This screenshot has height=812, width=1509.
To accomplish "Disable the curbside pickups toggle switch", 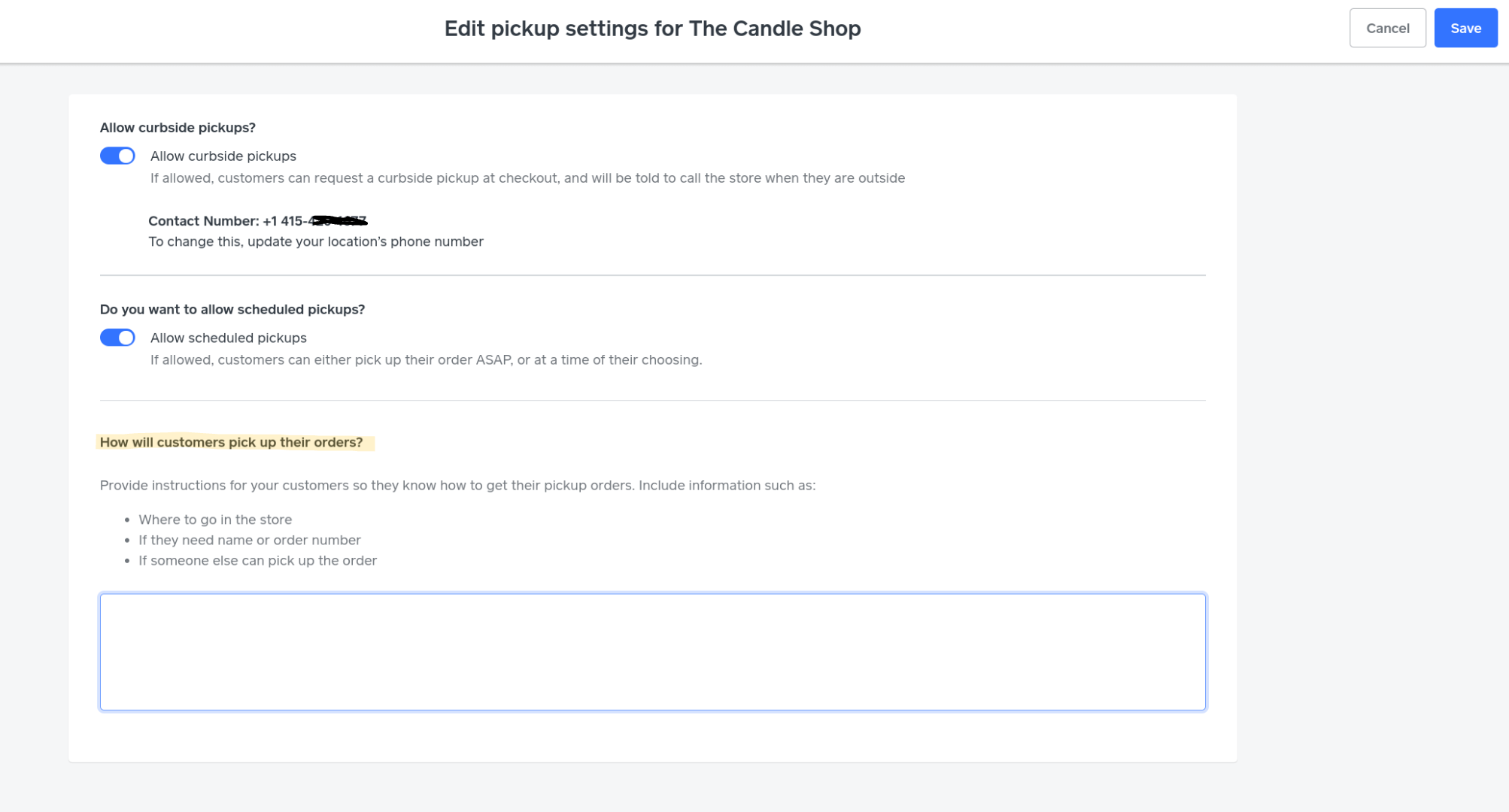I will coord(117,156).
